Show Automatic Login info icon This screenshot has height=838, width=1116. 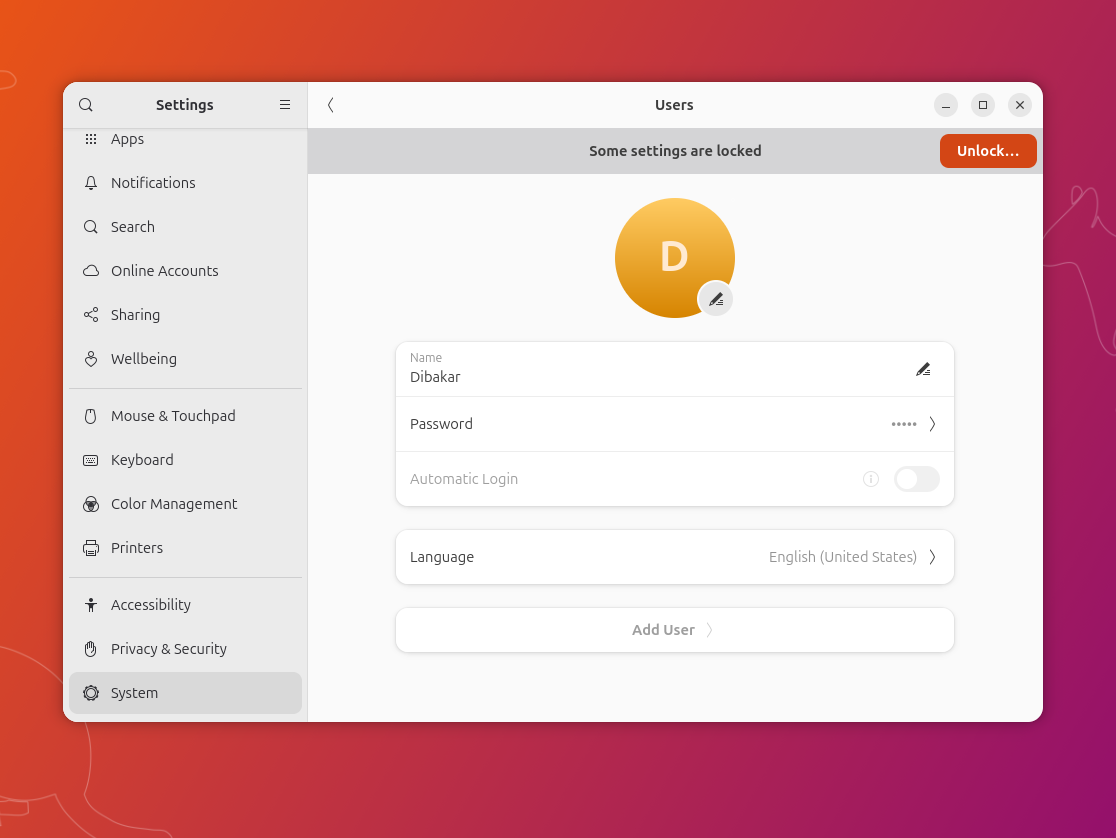870,479
